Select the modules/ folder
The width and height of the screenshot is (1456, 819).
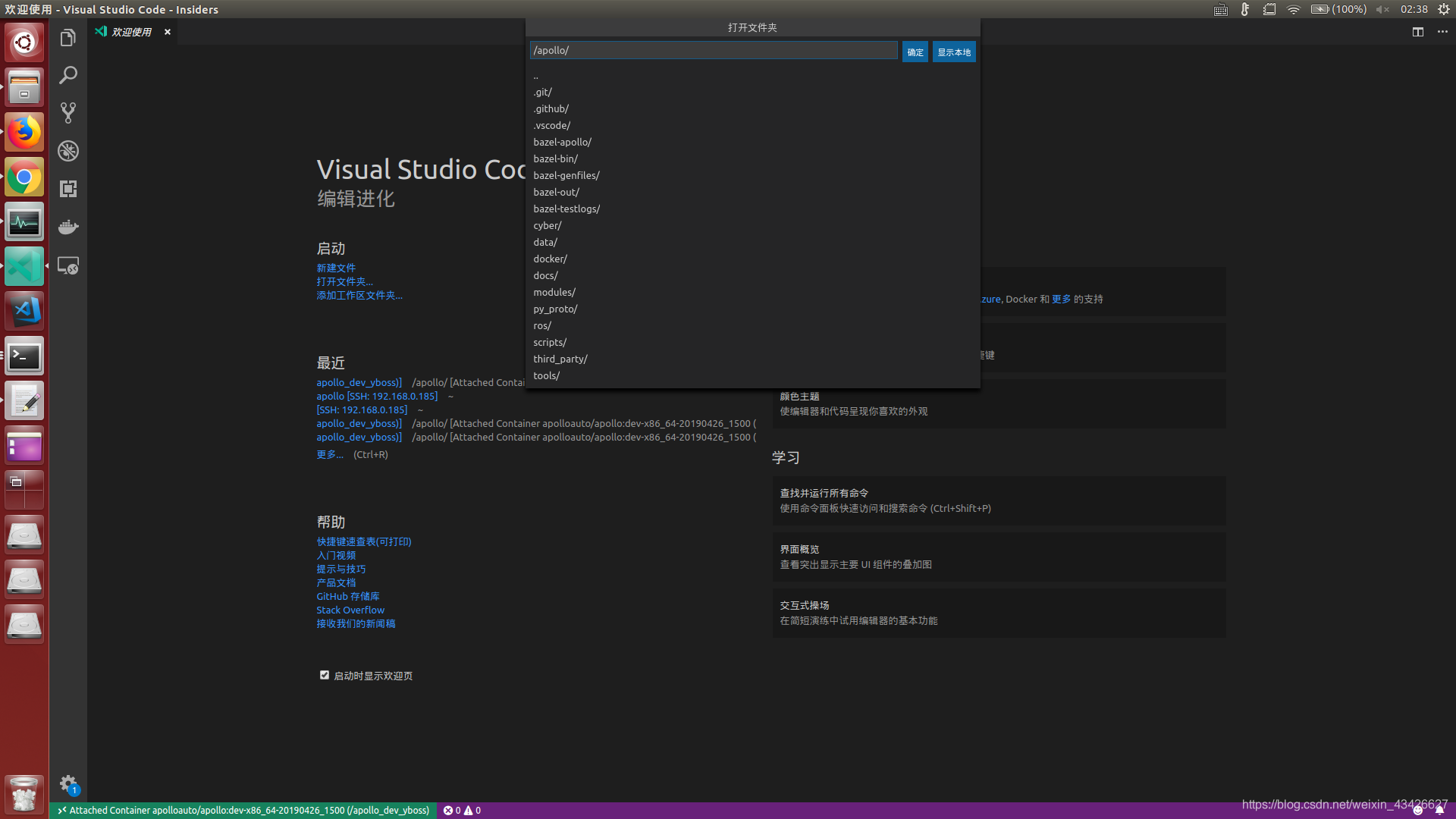753,293
